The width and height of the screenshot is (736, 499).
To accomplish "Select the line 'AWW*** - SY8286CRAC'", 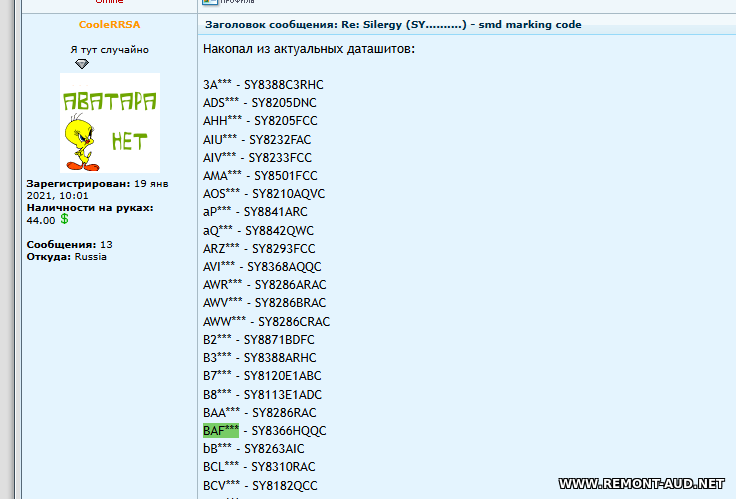I will pos(266,322).
